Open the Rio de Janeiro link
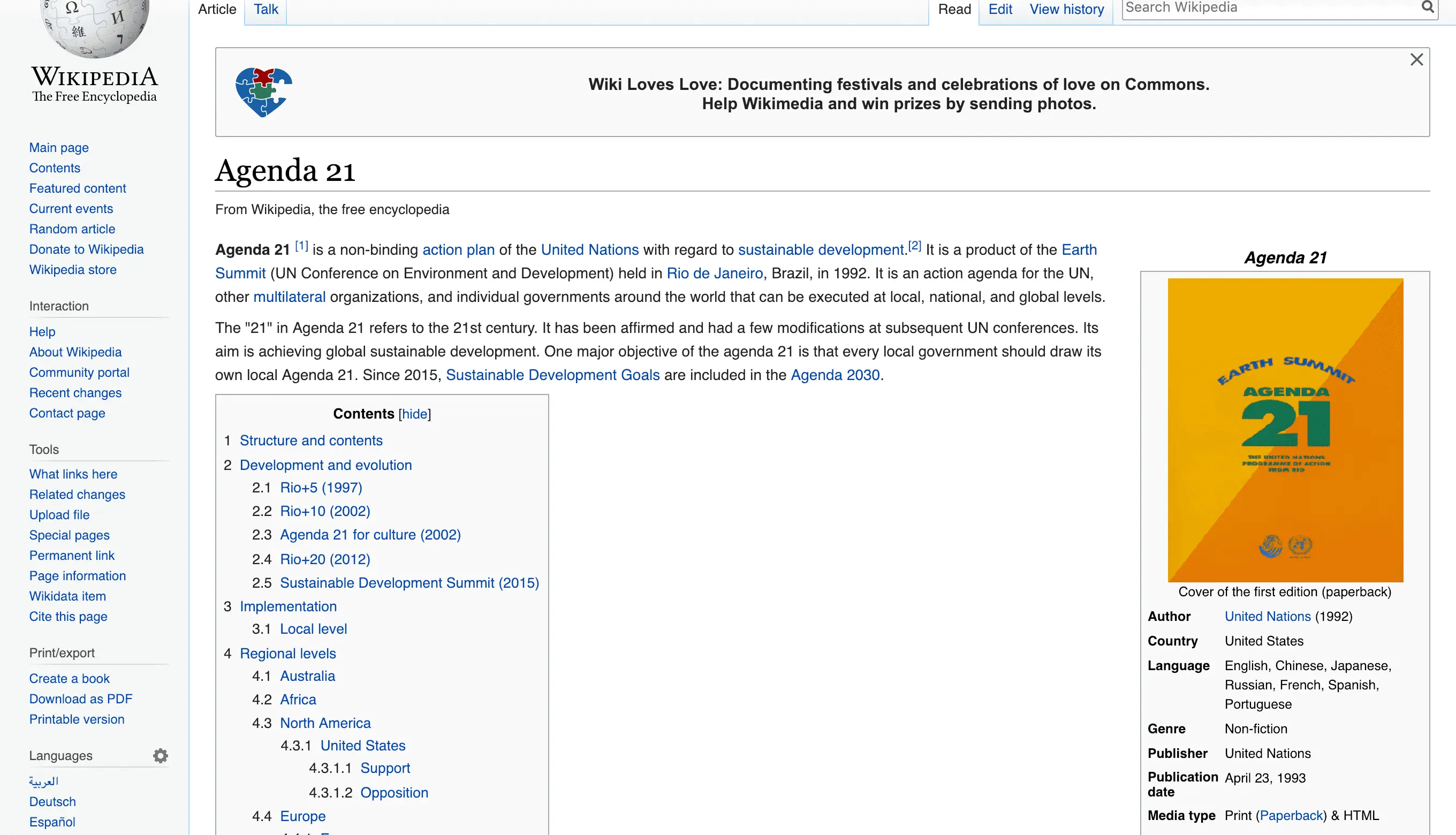This screenshot has height=835, width=1456. [x=714, y=273]
